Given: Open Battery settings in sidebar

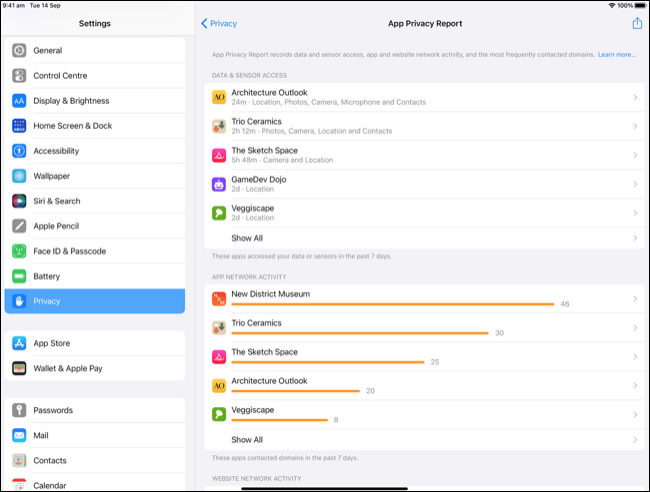Looking at the screenshot, I should point(46,276).
